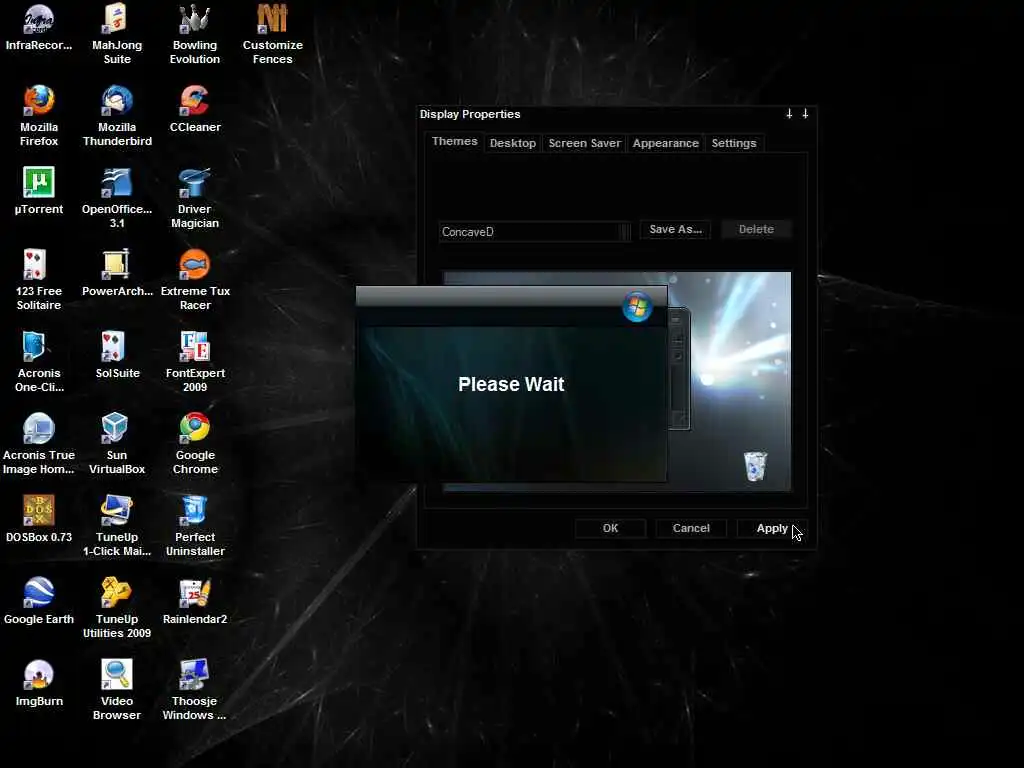
Task: Open InfraRecorder desktop icon
Action: (39, 27)
